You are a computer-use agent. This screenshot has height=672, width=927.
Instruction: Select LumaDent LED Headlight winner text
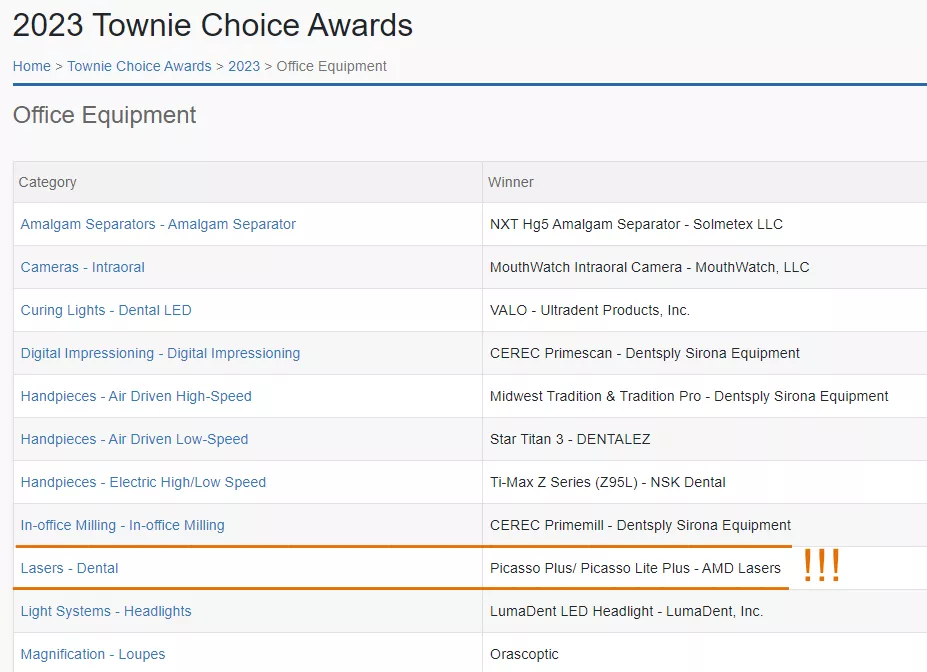[x=627, y=612]
